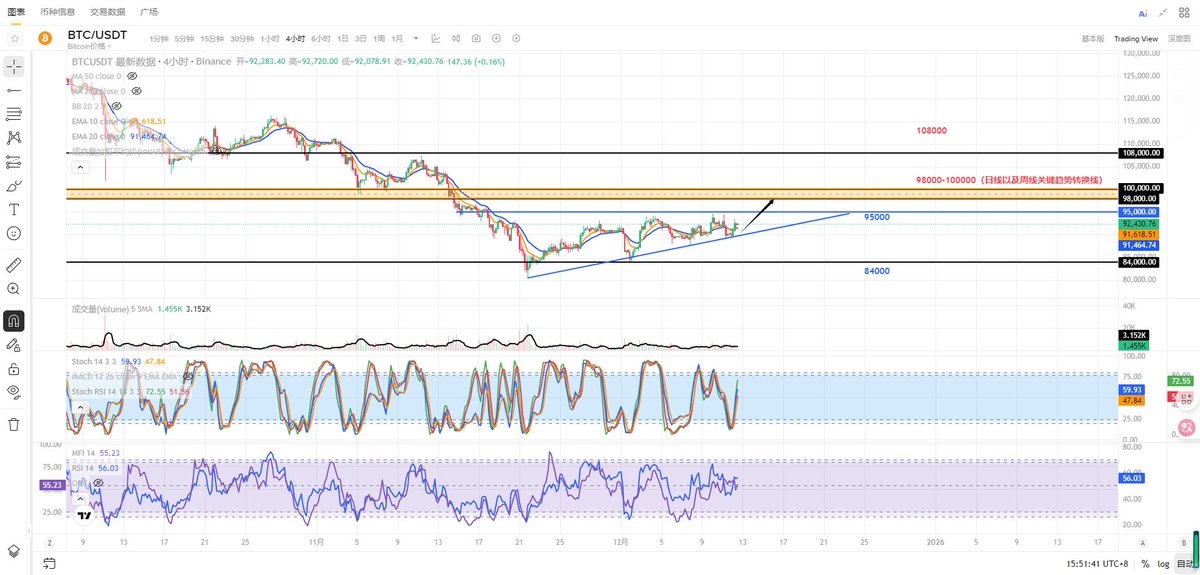Select the Text annotation tool

[x=14, y=209]
